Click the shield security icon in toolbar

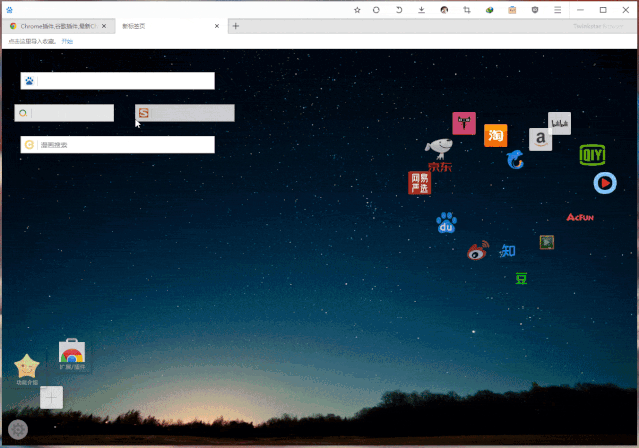click(535, 10)
